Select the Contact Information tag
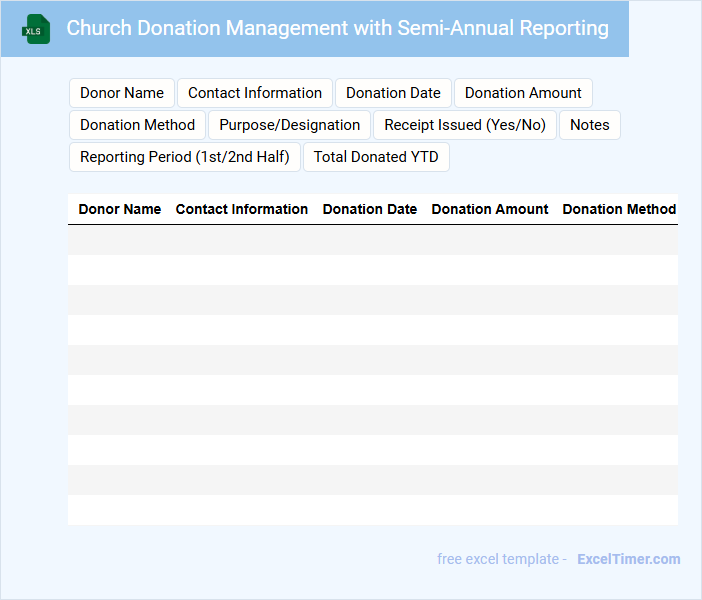This screenshot has width=702, height=600. pyautogui.click(x=255, y=93)
